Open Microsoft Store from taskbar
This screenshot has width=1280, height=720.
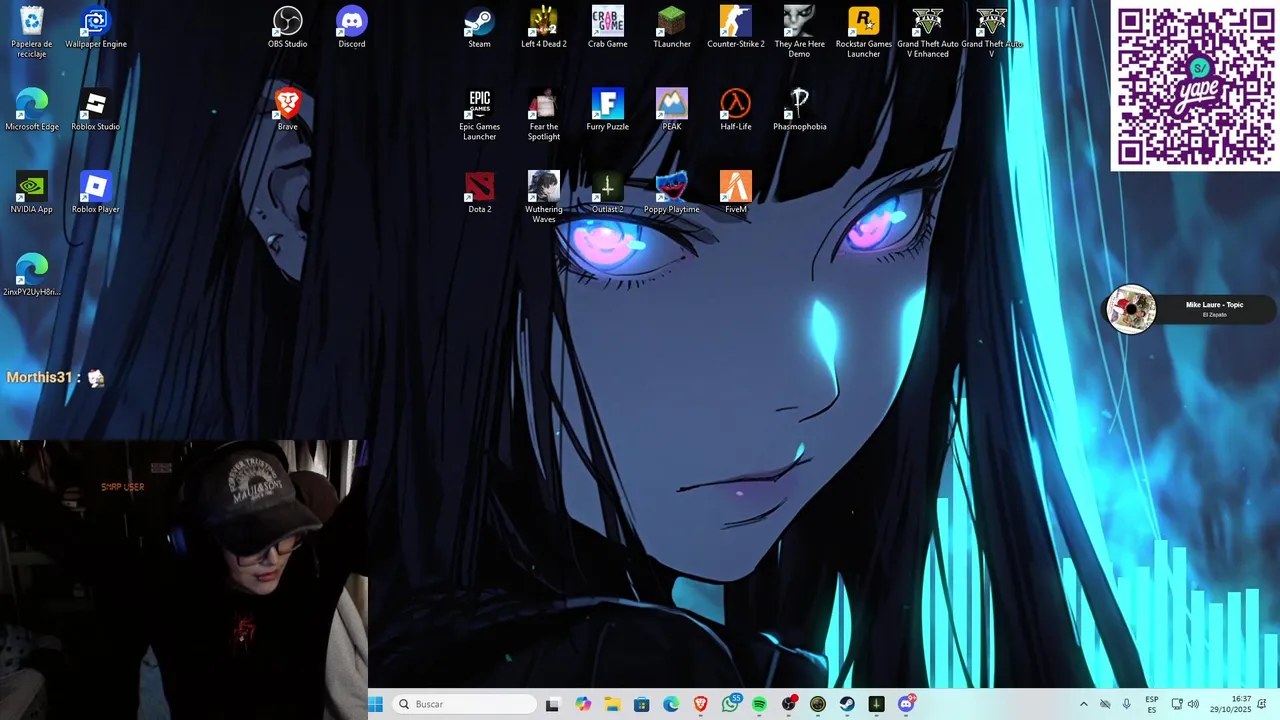point(642,704)
